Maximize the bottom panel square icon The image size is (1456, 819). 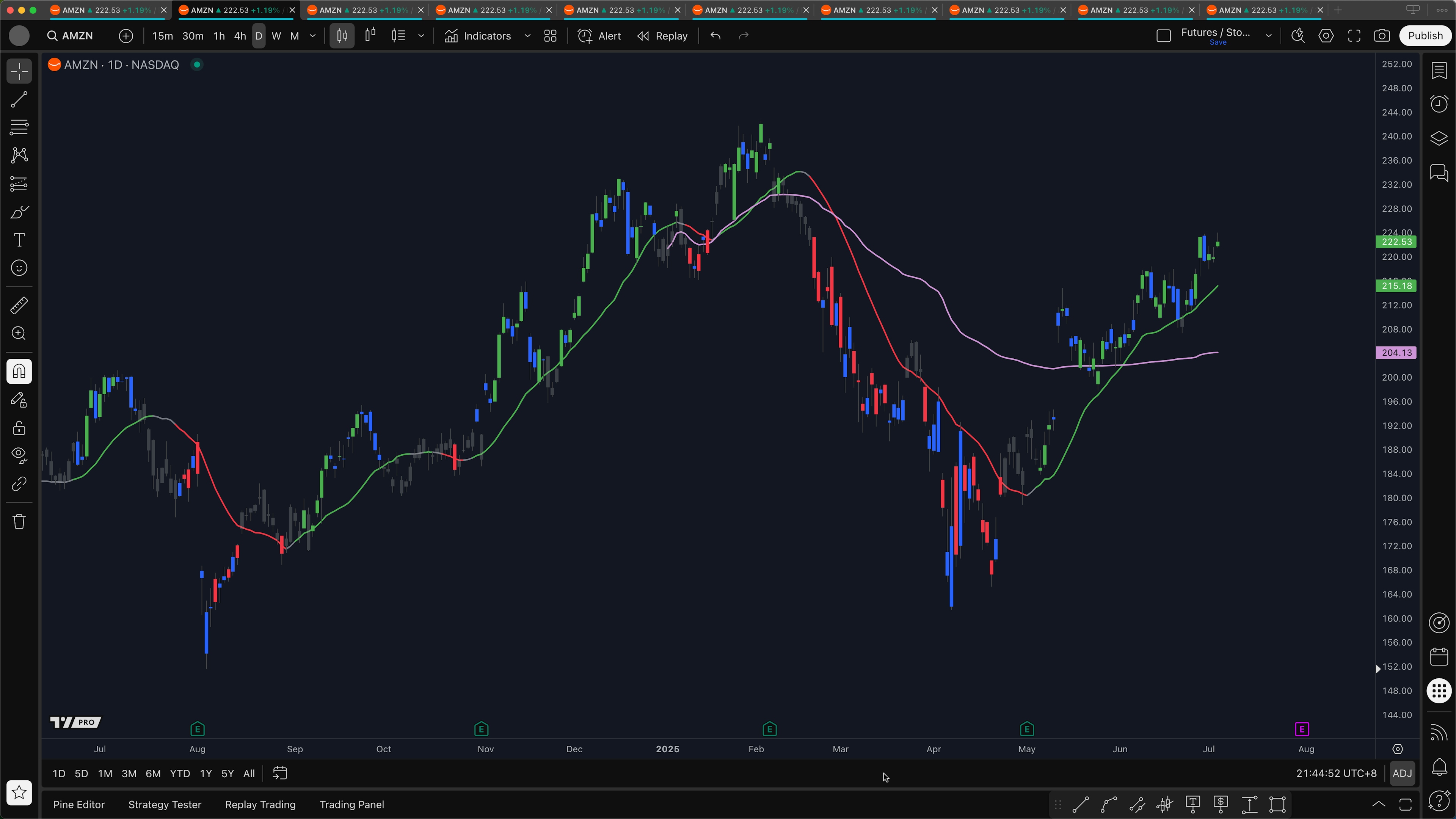(x=1405, y=804)
